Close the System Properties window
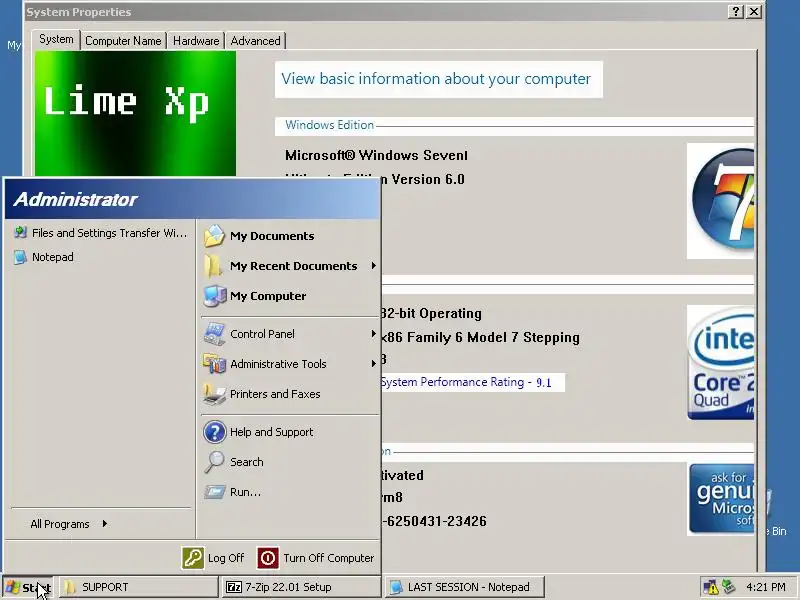 (754, 12)
